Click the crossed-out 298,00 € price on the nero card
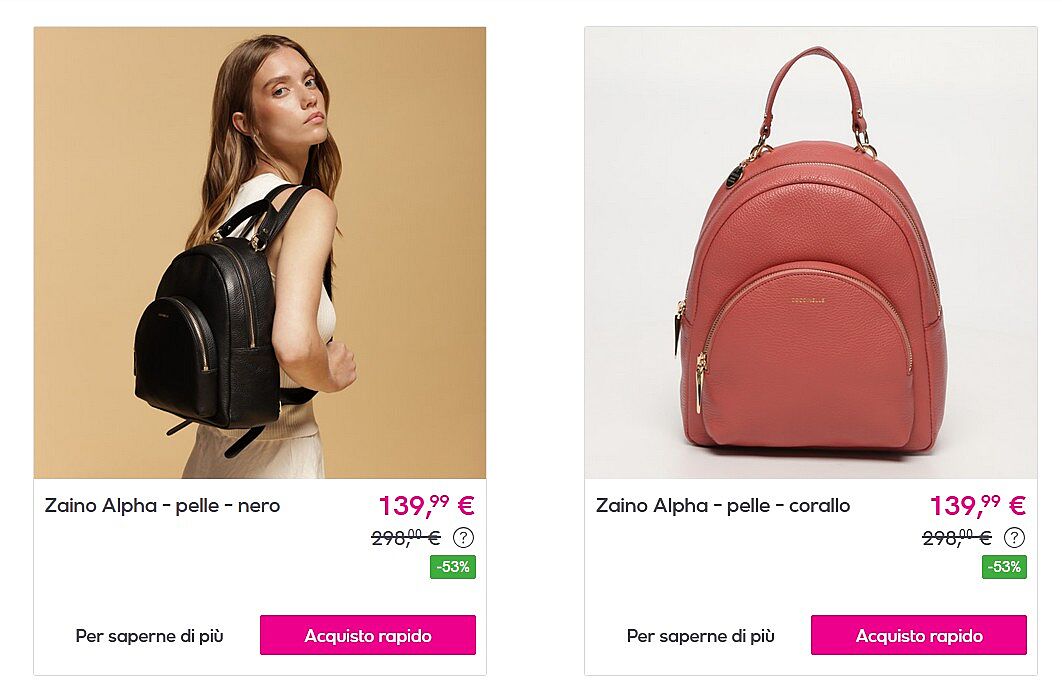The height and width of the screenshot is (682, 1062). (406, 538)
